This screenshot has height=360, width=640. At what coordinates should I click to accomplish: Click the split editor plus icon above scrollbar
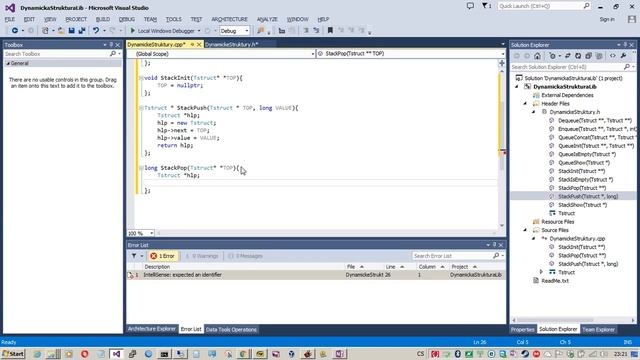502,63
